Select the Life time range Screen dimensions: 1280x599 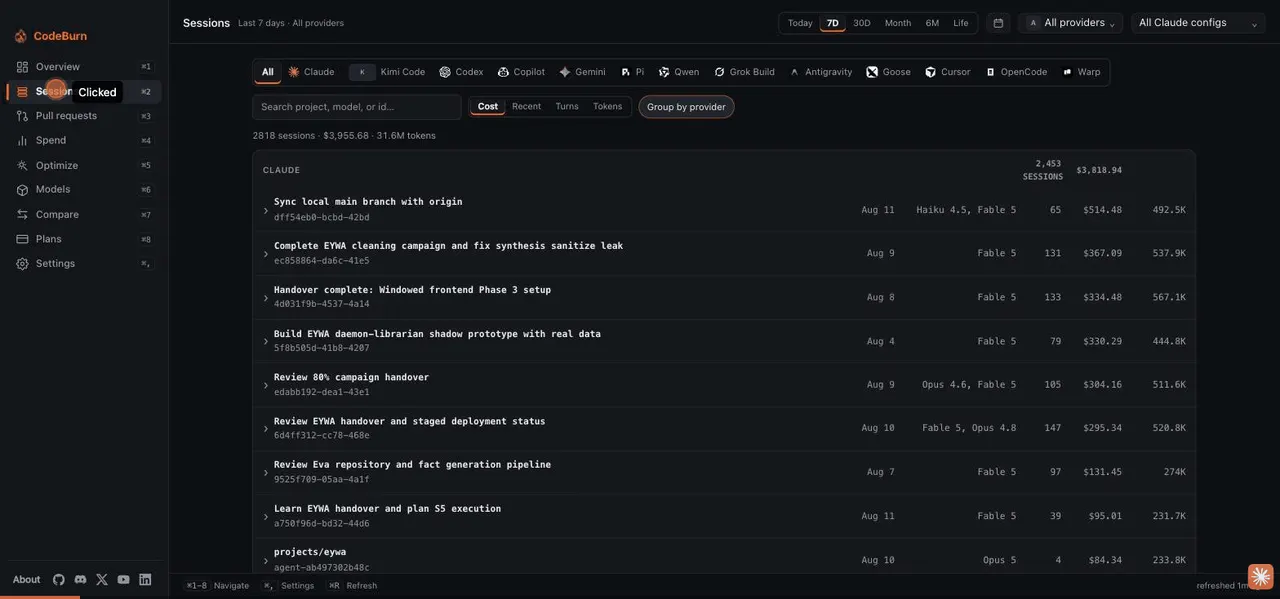[x=961, y=23]
